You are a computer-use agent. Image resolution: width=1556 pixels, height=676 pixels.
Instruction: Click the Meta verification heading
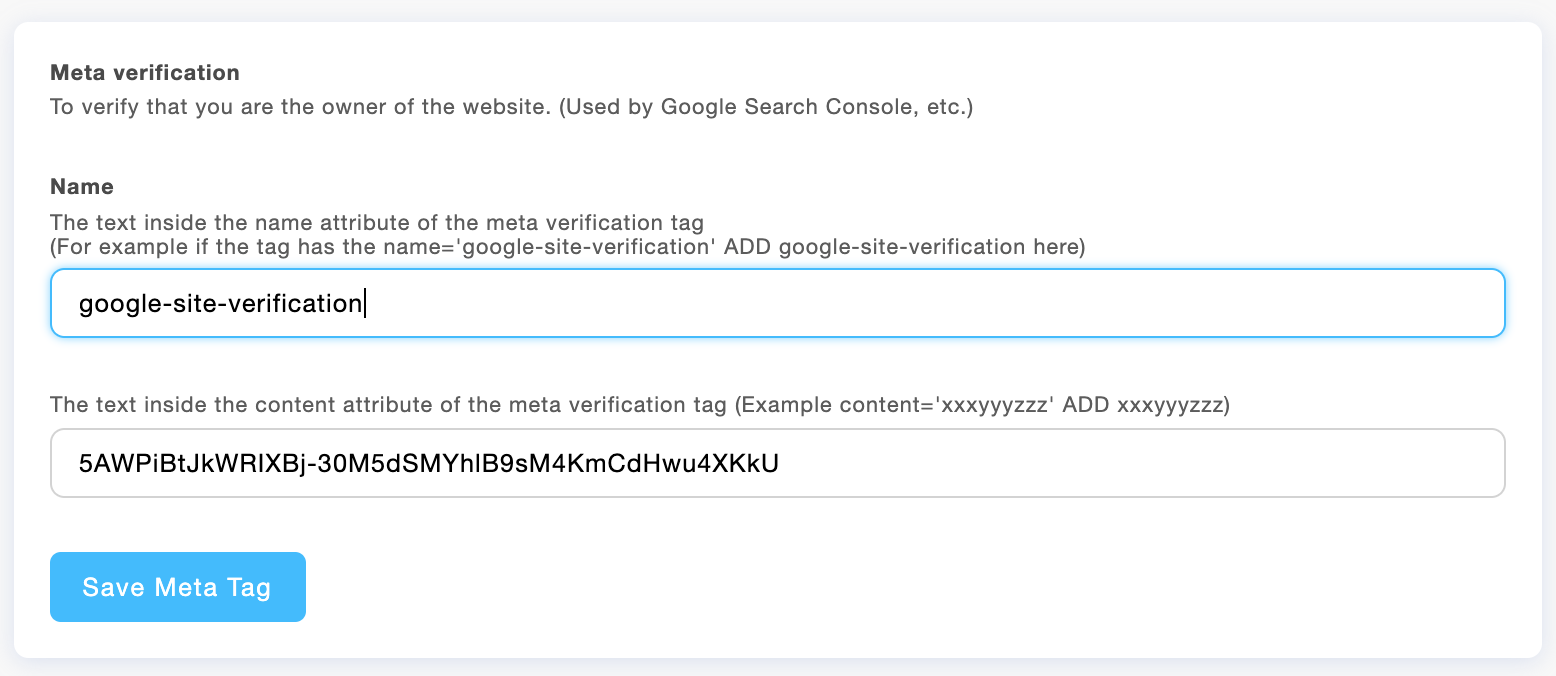pyautogui.click(x=144, y=72)
